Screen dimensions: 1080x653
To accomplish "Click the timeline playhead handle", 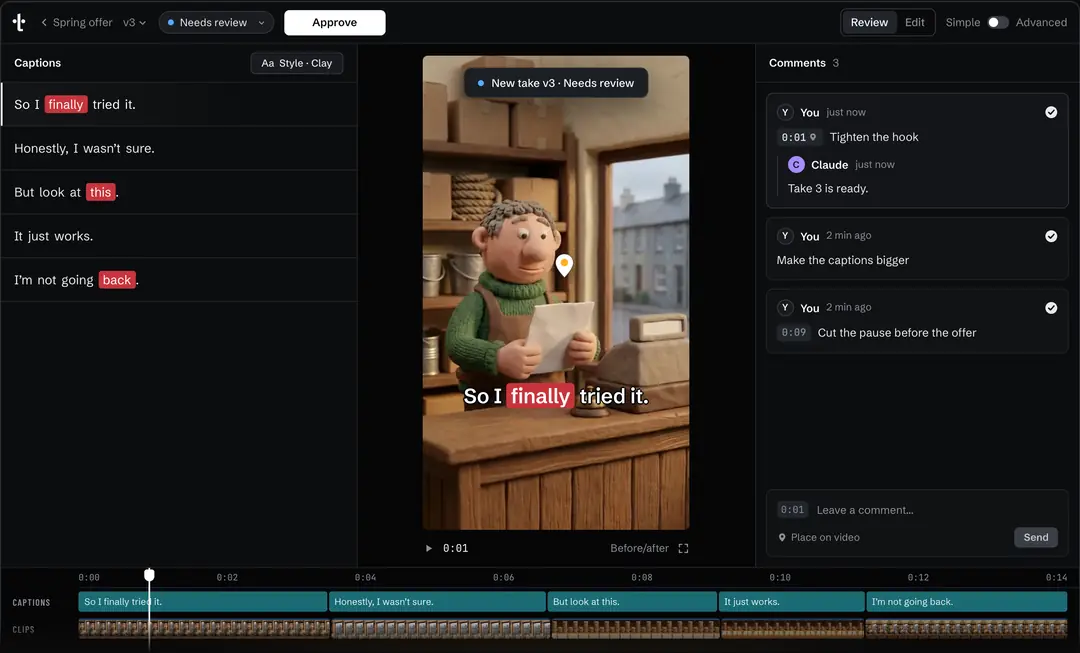I will (149, 574).
